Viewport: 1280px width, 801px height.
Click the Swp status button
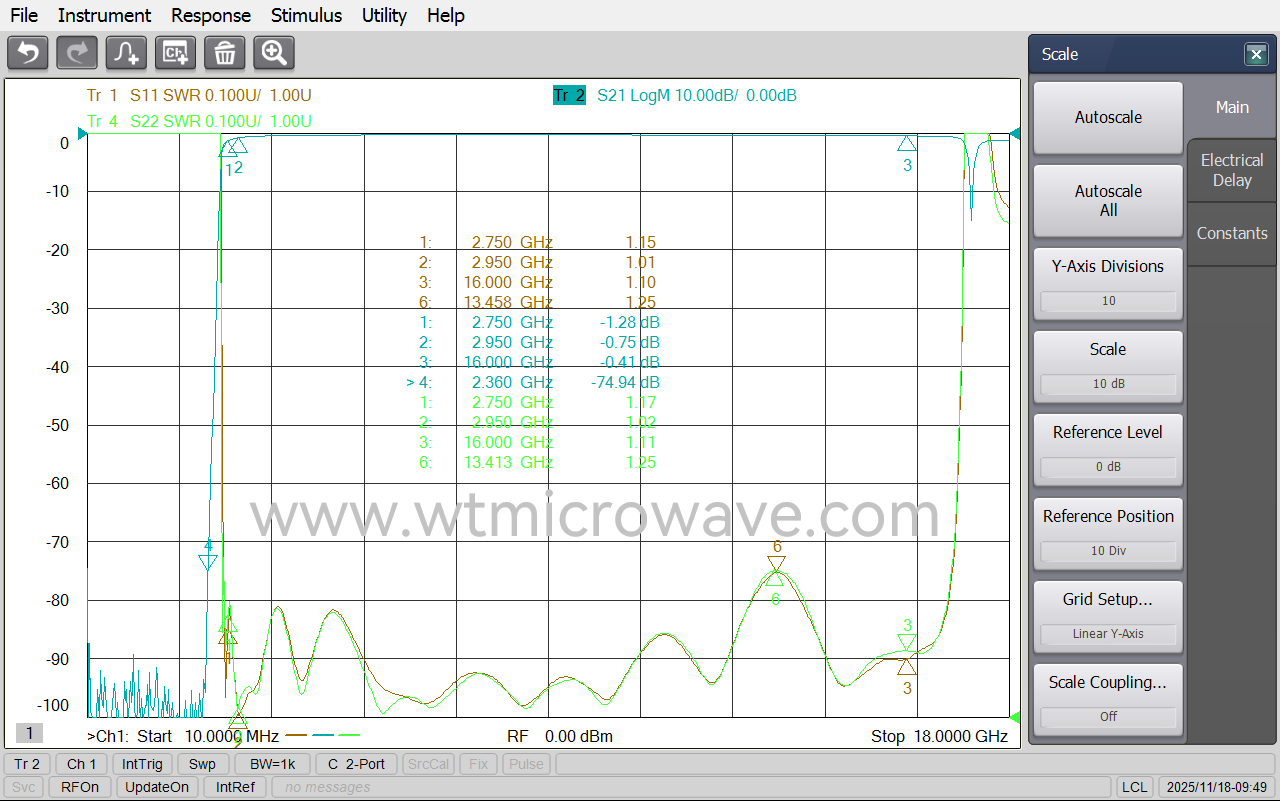point(203,764)
